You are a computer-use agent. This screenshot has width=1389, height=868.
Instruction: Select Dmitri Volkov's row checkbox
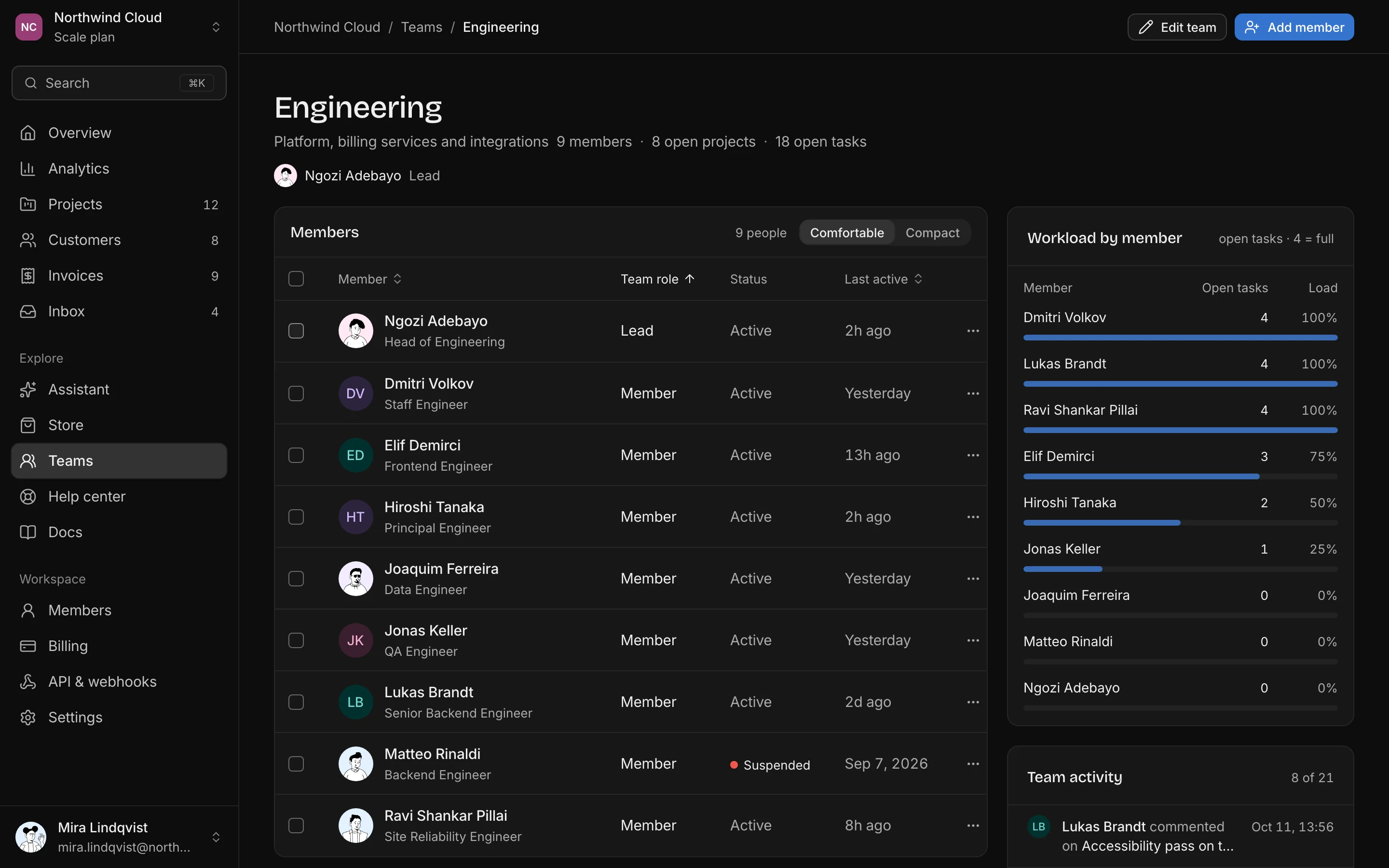296,393
